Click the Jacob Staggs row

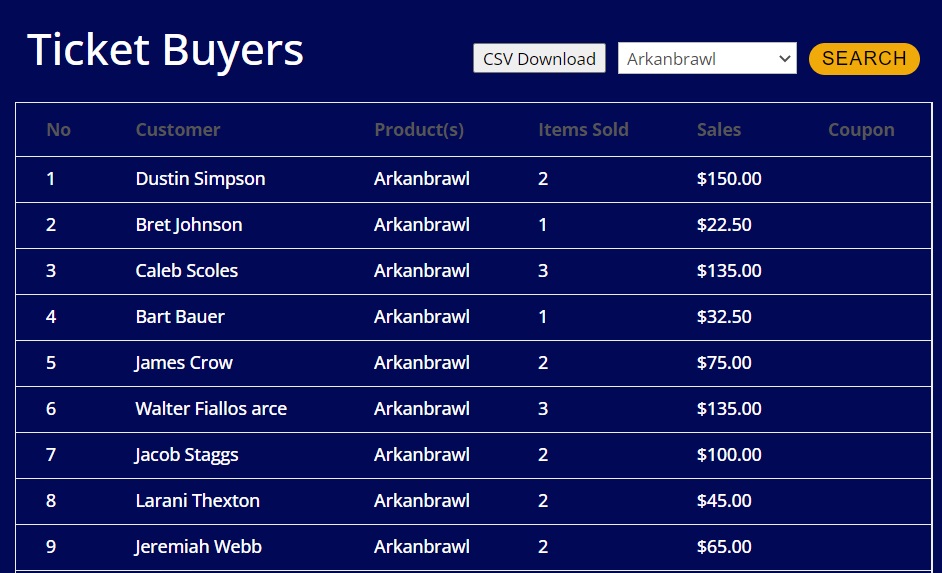click(x=187, y=455)
